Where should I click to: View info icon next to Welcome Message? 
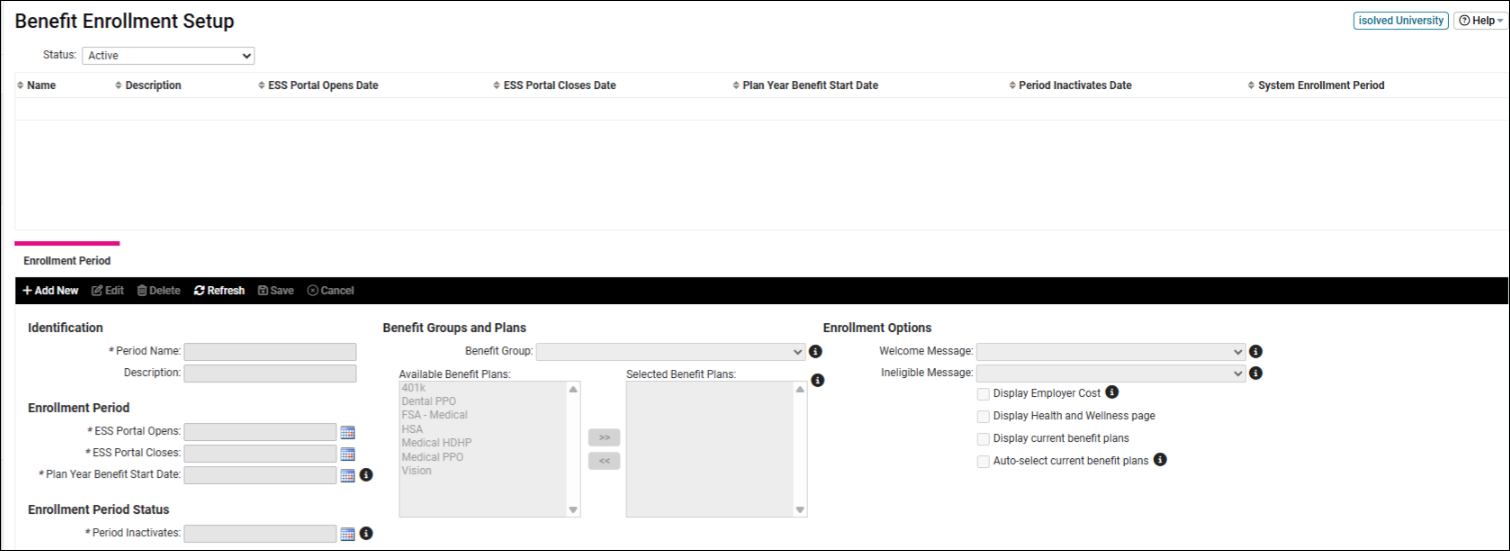point(1256,352)
